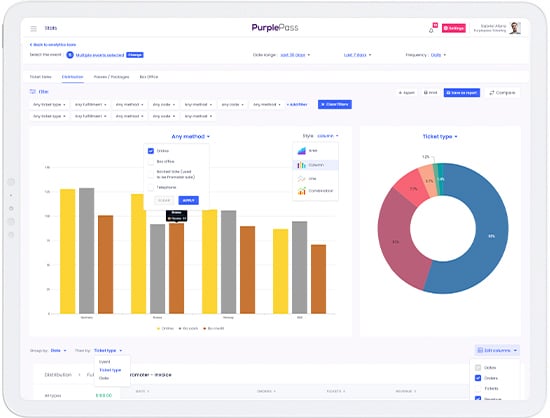Click the Distribution breadcrumb in table header
Screen dimensions: 550x418
(x=58, y=375)
